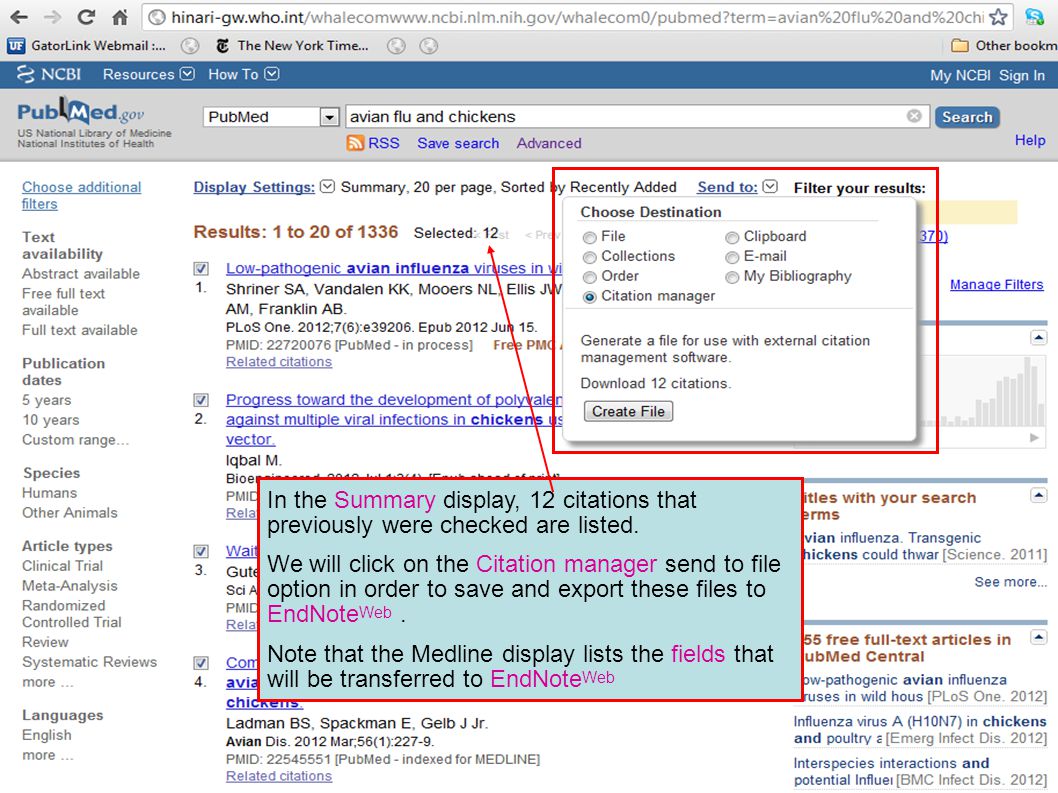
Task: Click See more link in titles panel
Action: [1010, 582]
